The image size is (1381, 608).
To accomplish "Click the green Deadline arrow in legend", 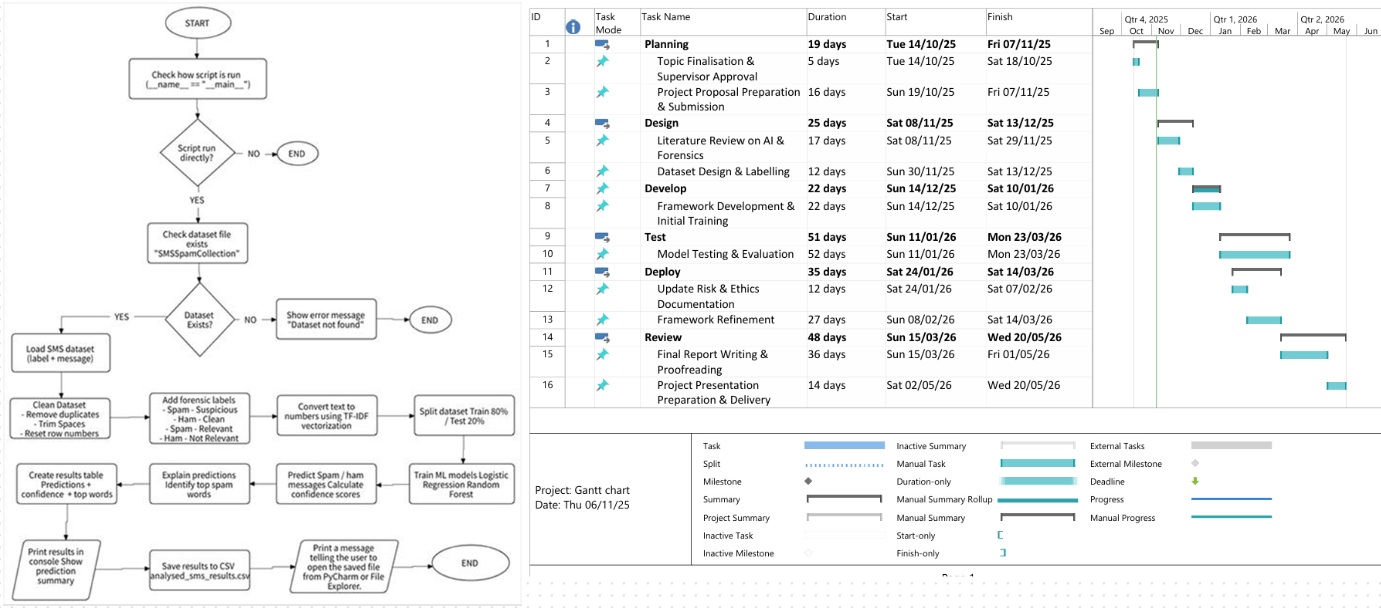I will (x=1195, y=481).
